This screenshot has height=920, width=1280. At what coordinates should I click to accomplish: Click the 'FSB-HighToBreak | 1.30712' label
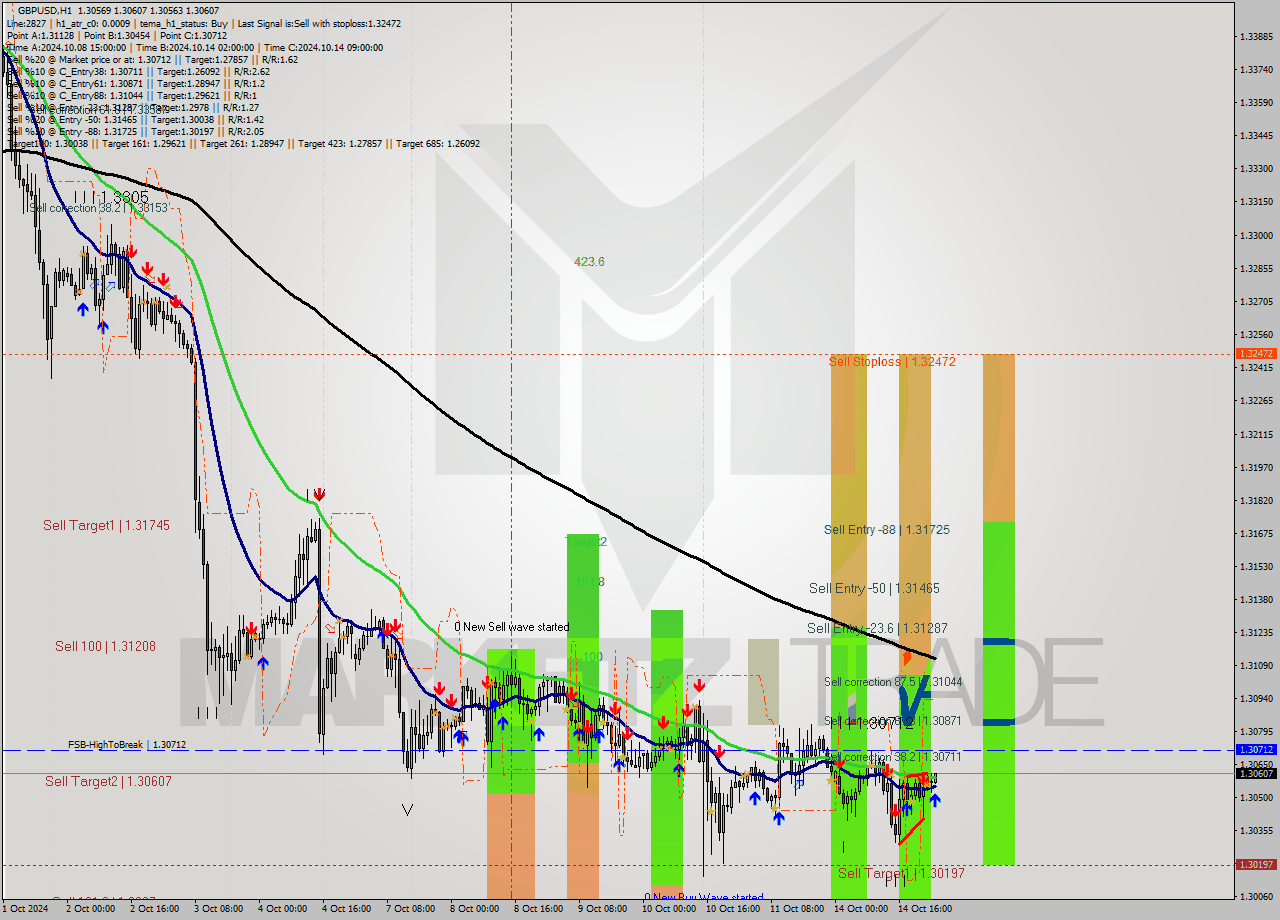[127, 745]
